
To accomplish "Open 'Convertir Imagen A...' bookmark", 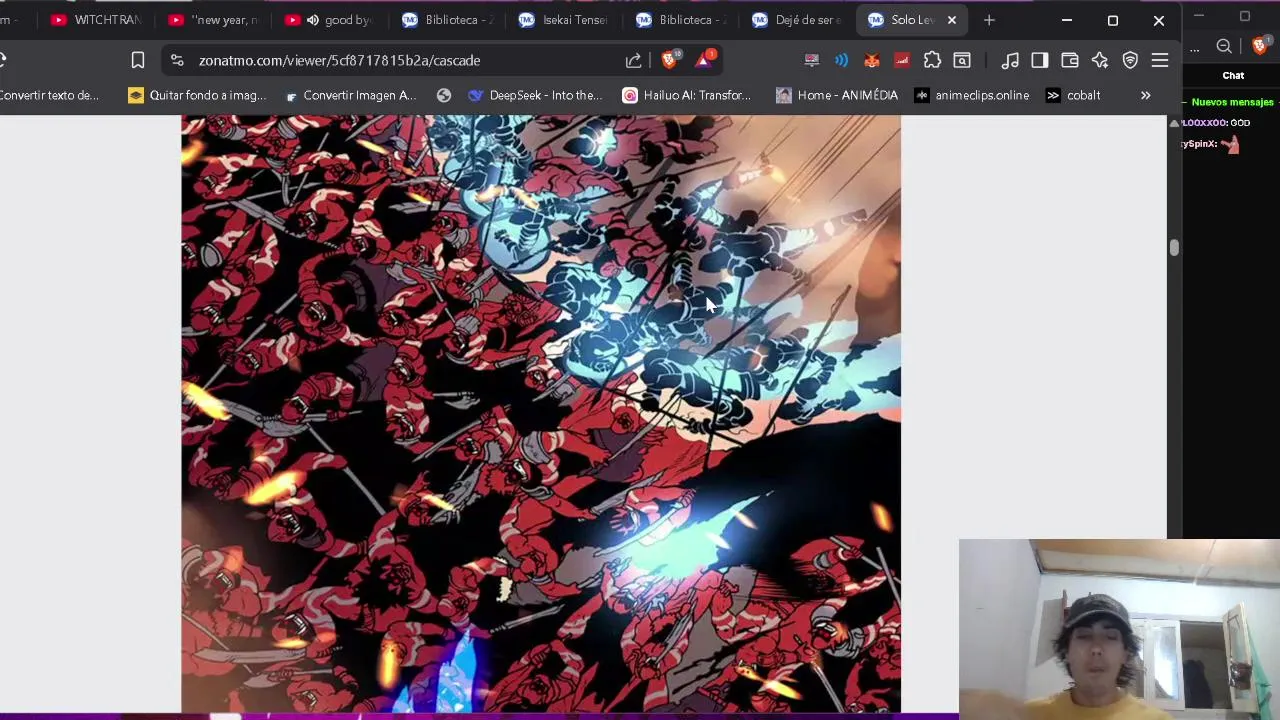I will click(x=350, y=95).
